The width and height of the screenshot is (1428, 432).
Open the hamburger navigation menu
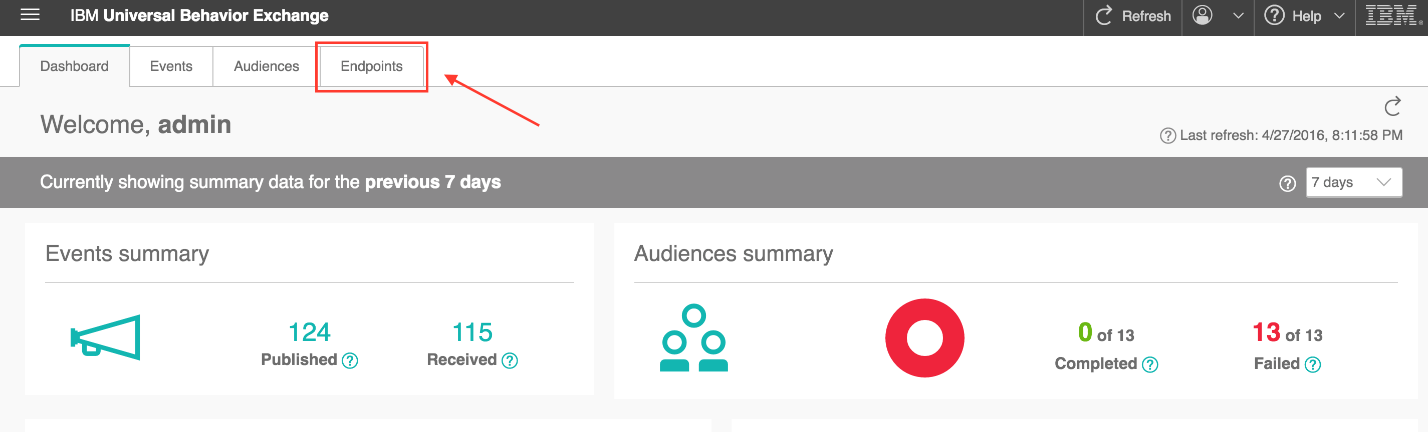[30, 15]
